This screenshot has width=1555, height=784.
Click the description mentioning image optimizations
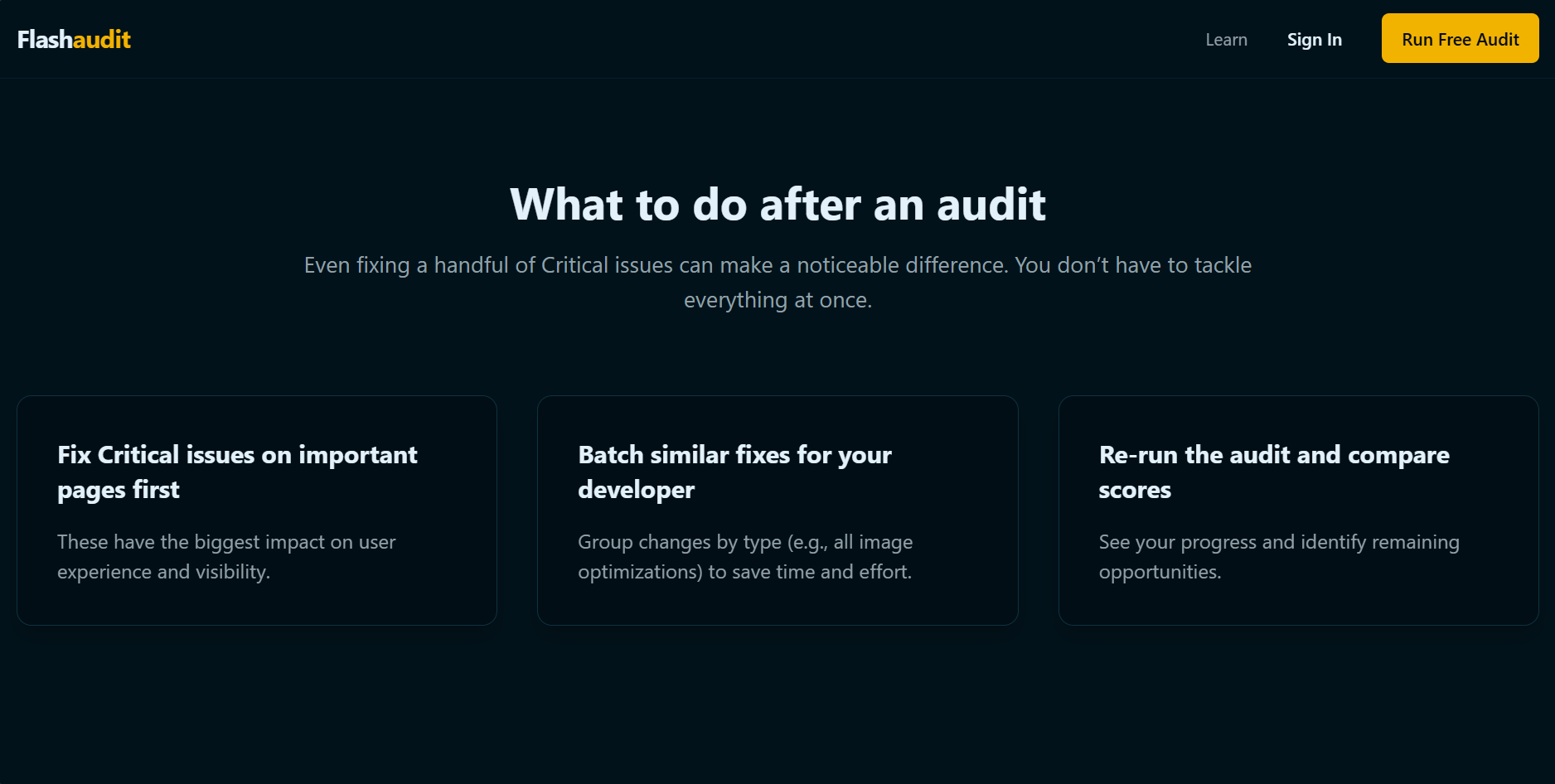(x=744, y=556)
